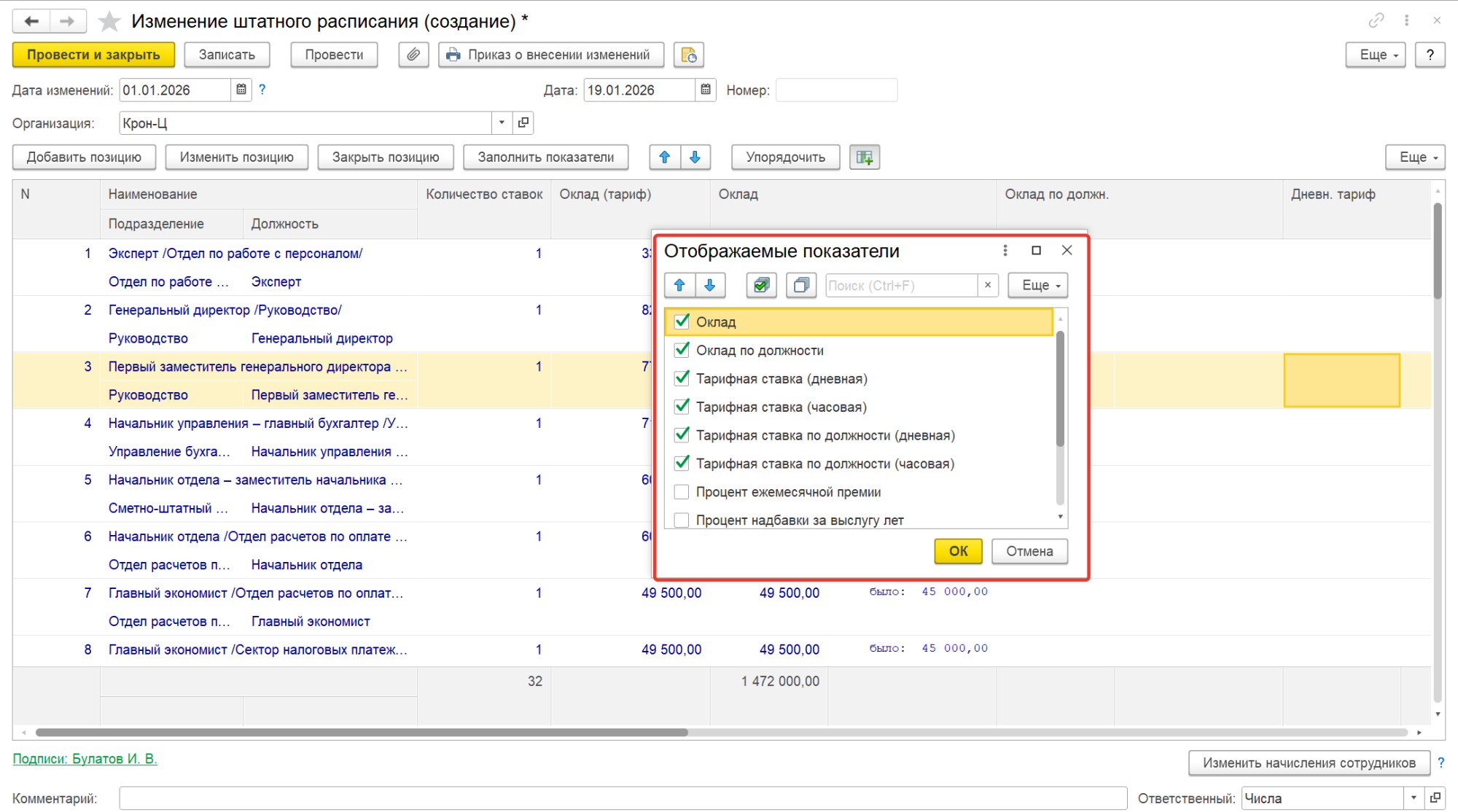The width and height of the screenshot is (1458, 812).
Task: Click report icon next to print order
Action: (688, 55)
